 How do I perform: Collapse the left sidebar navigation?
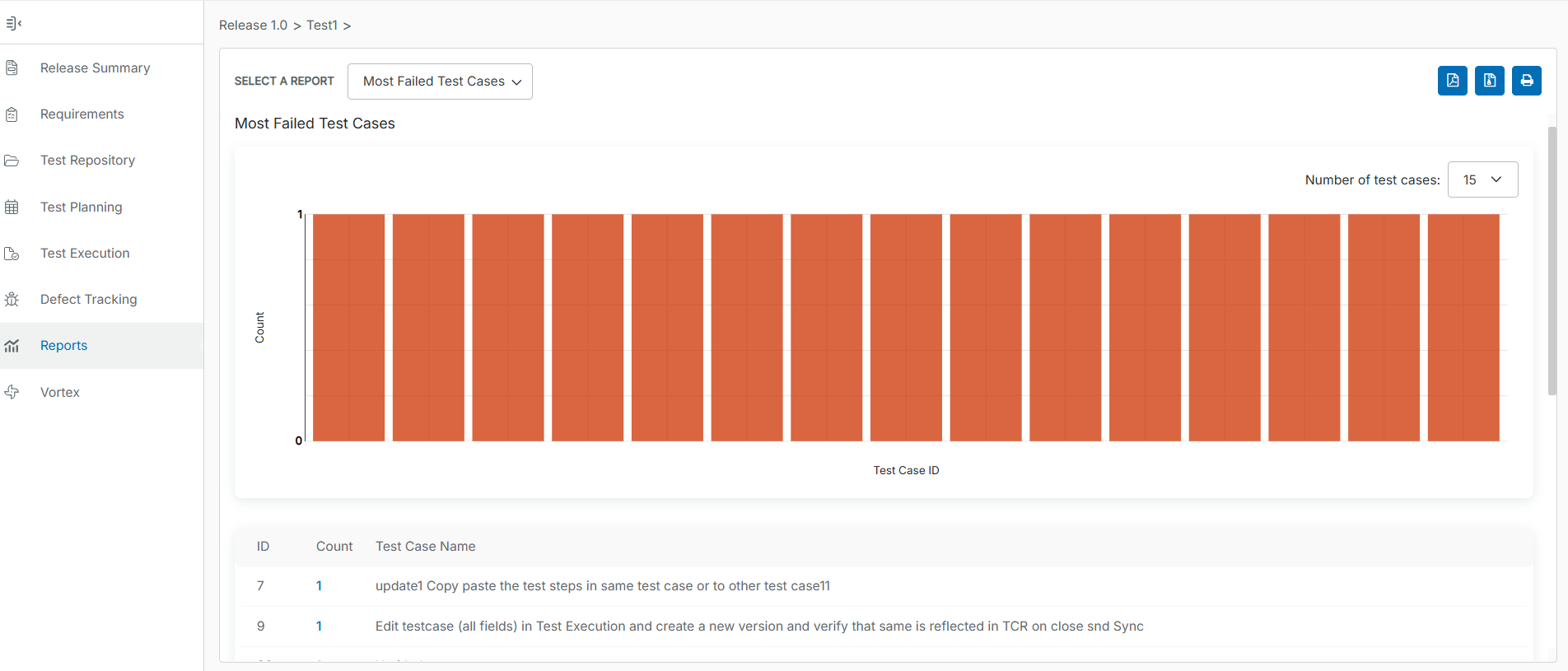13,23
